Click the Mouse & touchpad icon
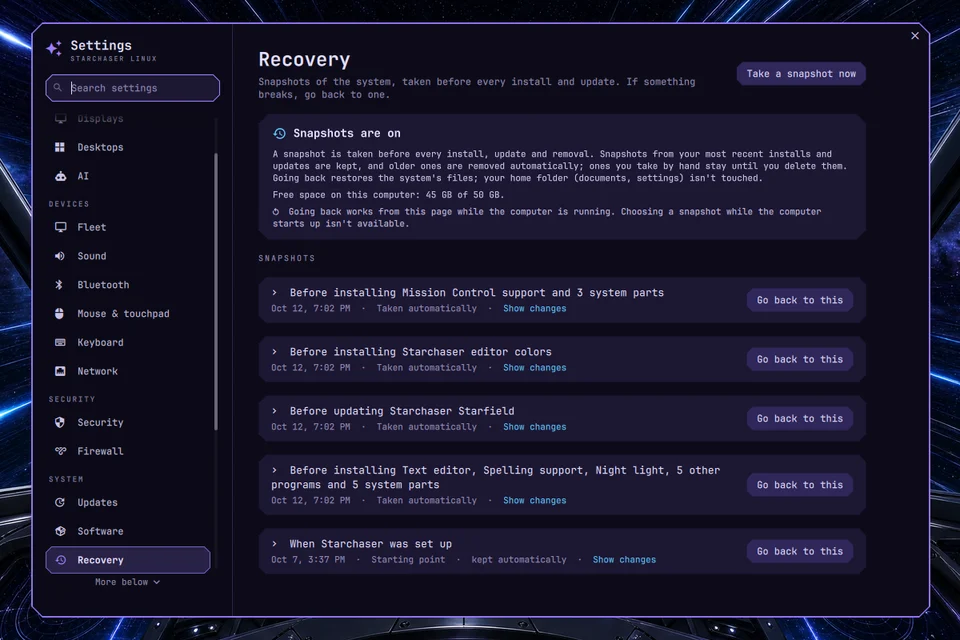This screenshot has height=640, width=960. coord(59,314)
